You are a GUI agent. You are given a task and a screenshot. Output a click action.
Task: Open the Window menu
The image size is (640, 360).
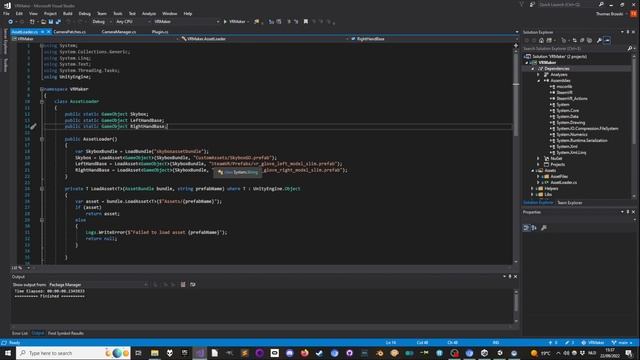(x=169, y=13)
